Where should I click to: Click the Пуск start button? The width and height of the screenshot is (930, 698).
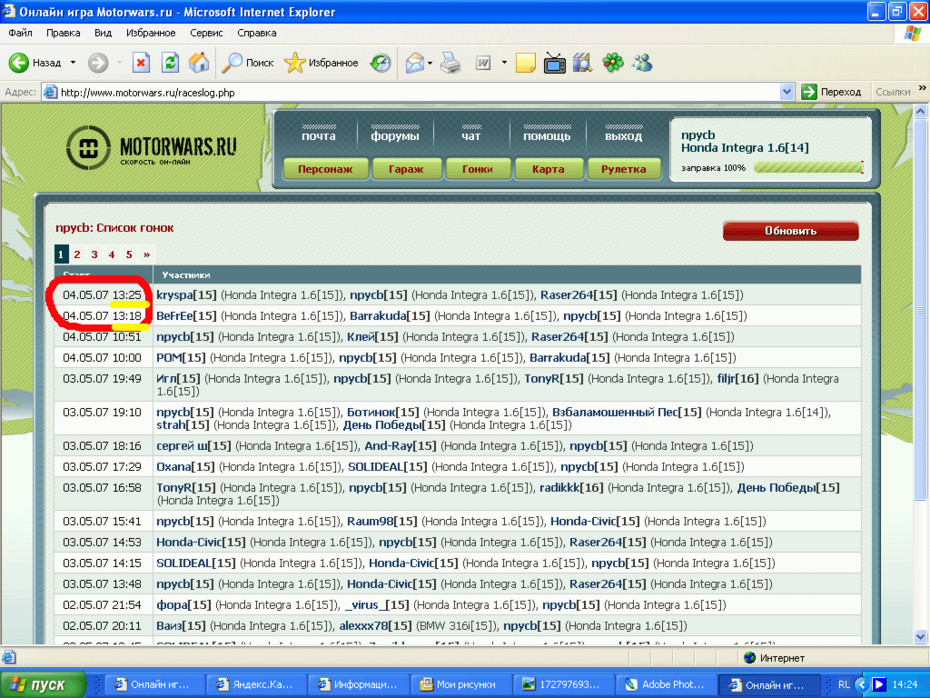coord(37,685)
